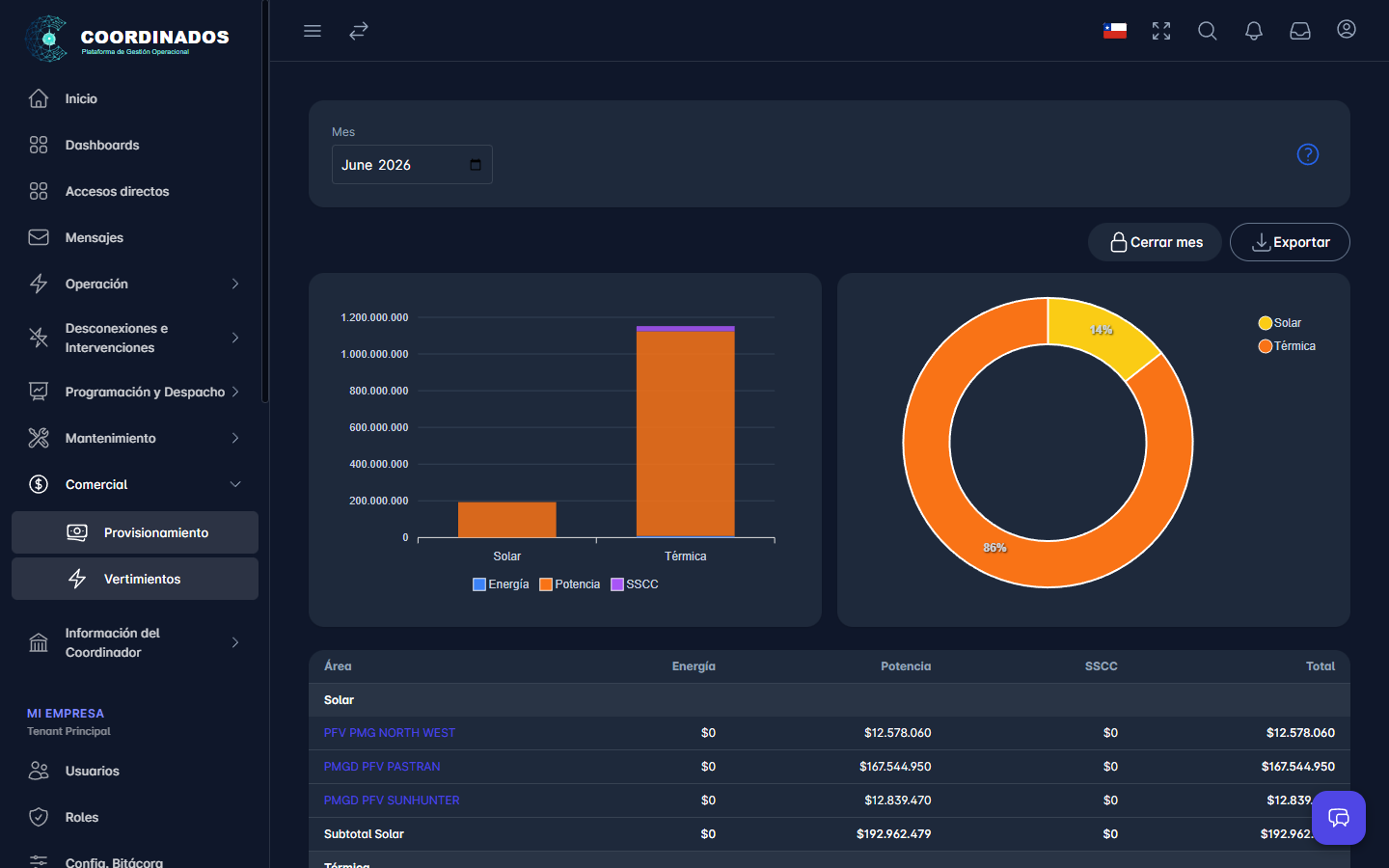Expand the Operación menu chevron
1389x868 pixels.
coord(235,284)
